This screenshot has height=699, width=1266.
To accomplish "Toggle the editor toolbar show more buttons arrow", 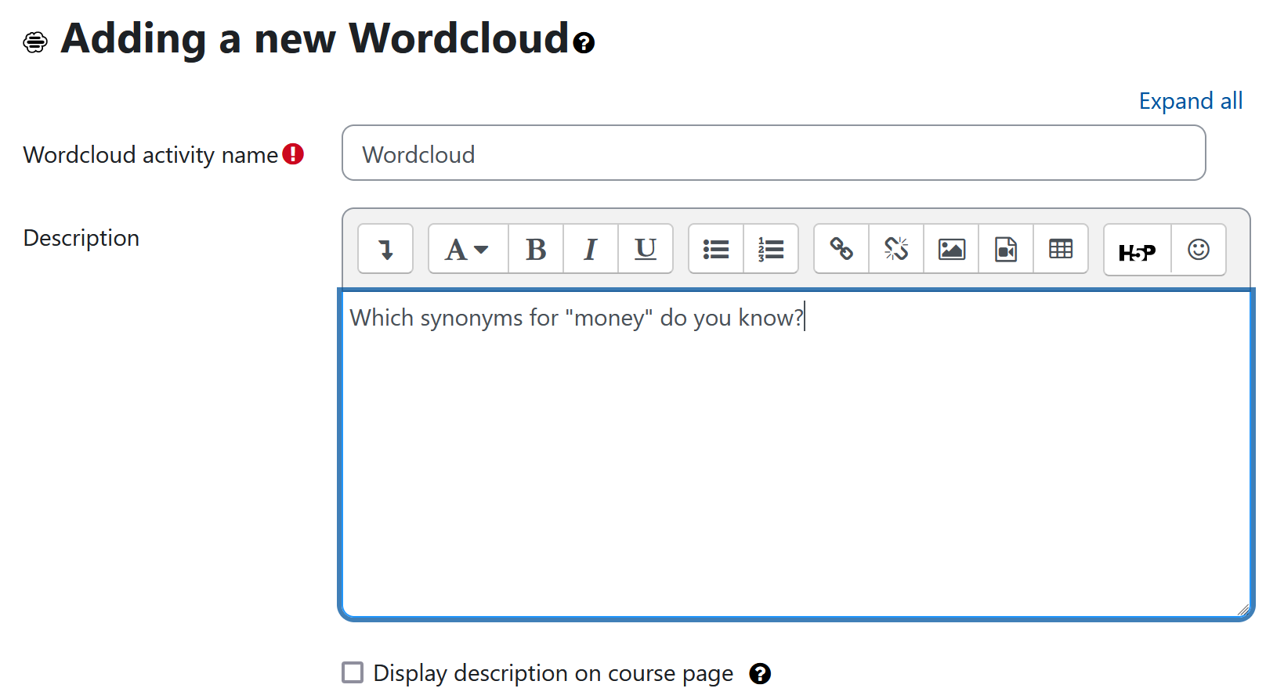I will [x=385, y=249].
